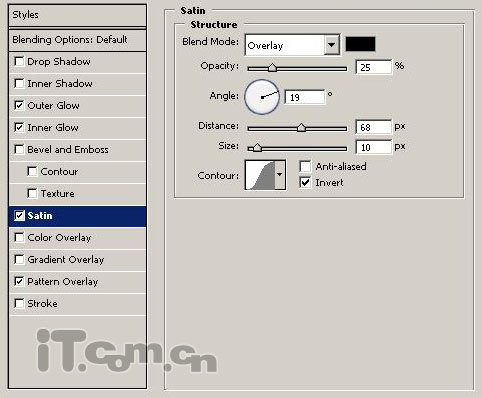
Task: Uncheck the Invert checkbox
Action: [305, 182]
